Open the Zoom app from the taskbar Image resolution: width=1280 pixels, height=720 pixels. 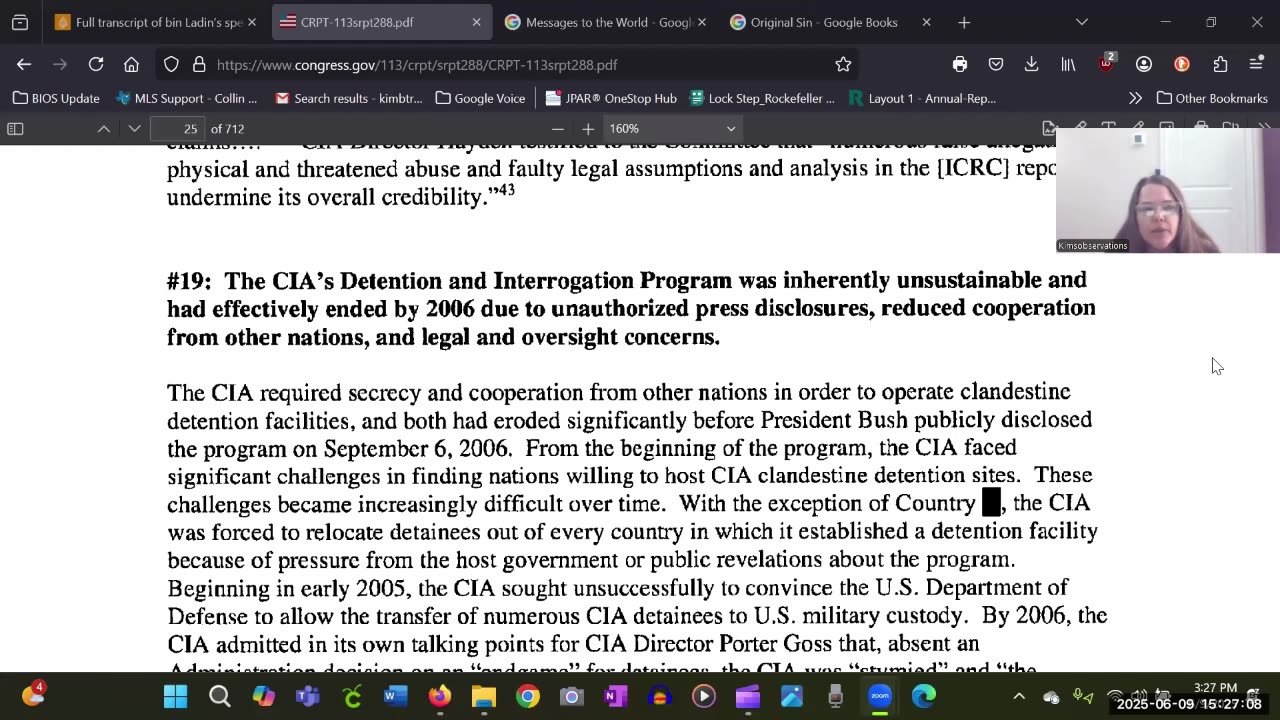point(880,696)
